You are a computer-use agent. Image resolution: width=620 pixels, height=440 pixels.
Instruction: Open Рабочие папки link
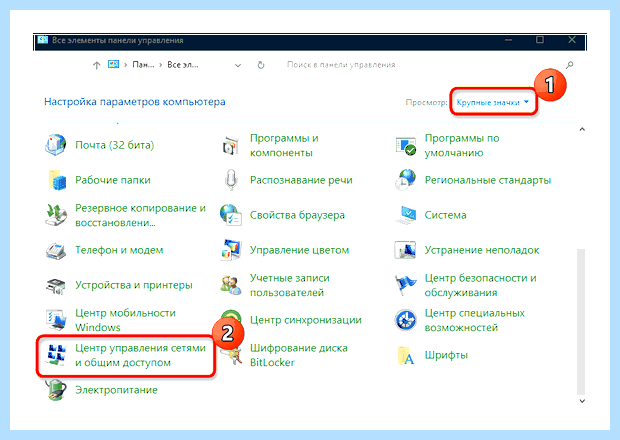click(113, 180)
